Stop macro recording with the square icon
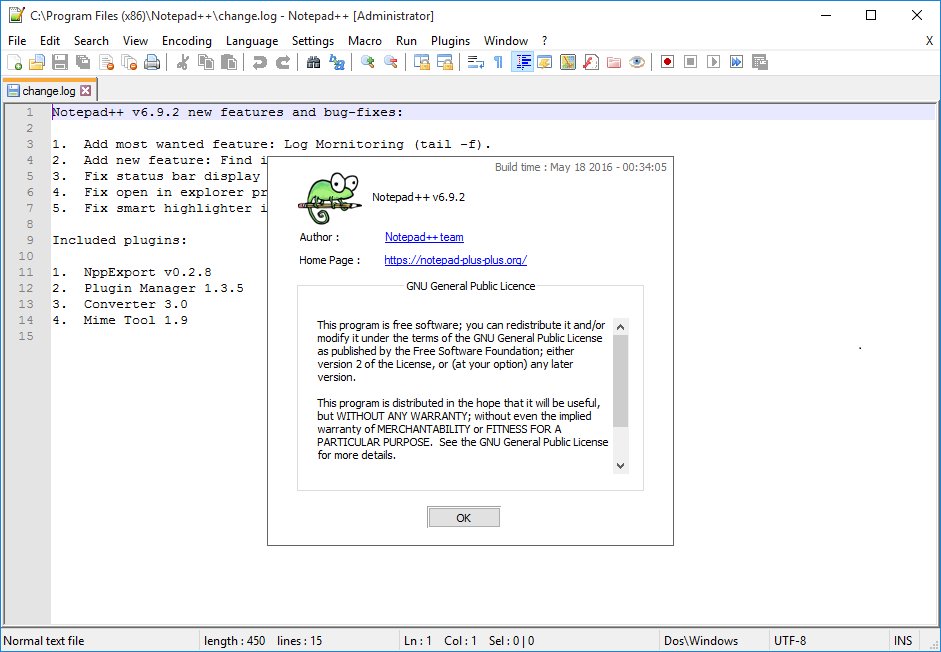Image resolution: width=941 pixels, height=652 pixels. pyautogui.click(x=690, y=62)
